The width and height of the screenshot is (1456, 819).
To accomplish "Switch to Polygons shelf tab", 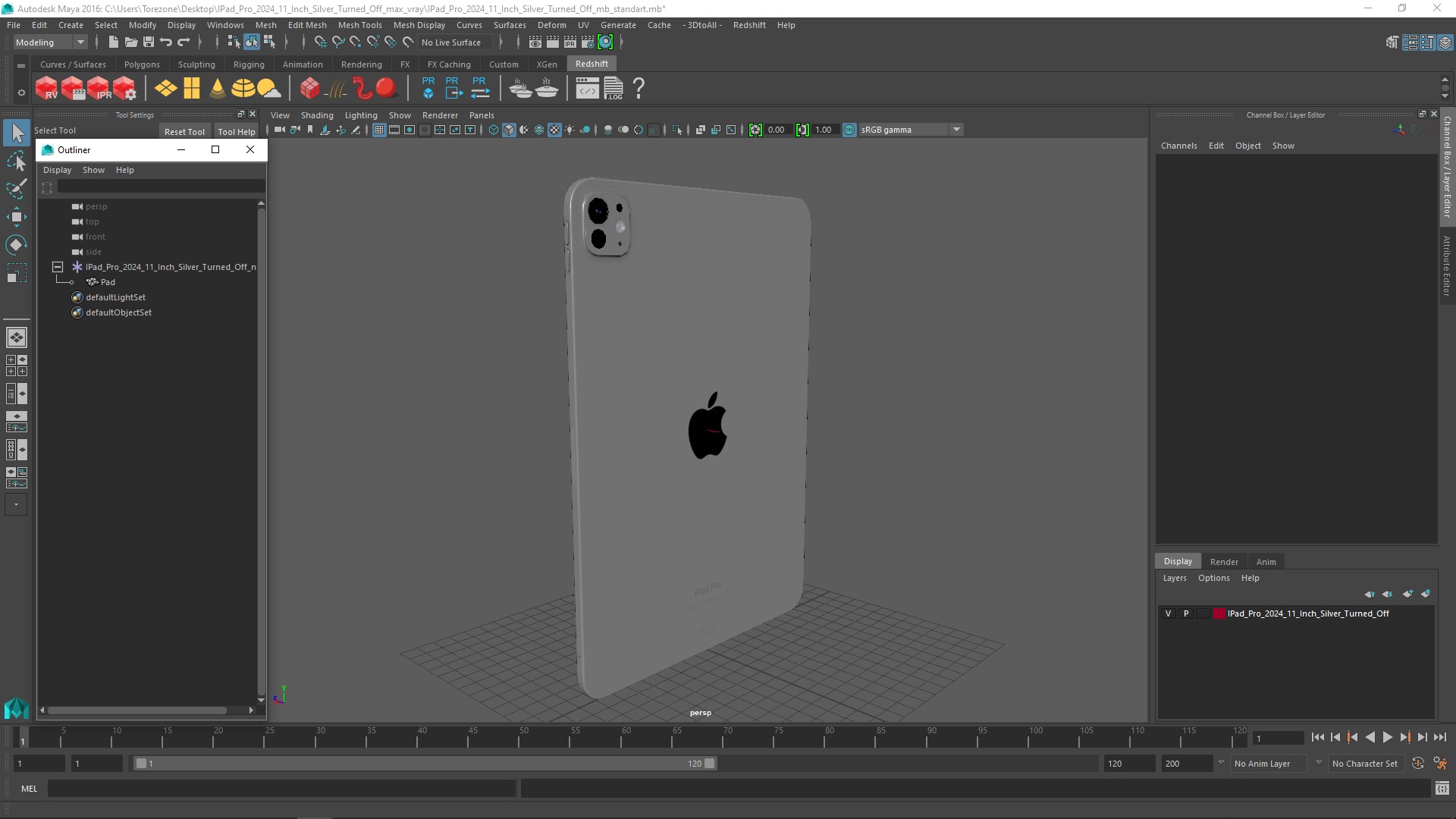I will (x=142, y=64).
